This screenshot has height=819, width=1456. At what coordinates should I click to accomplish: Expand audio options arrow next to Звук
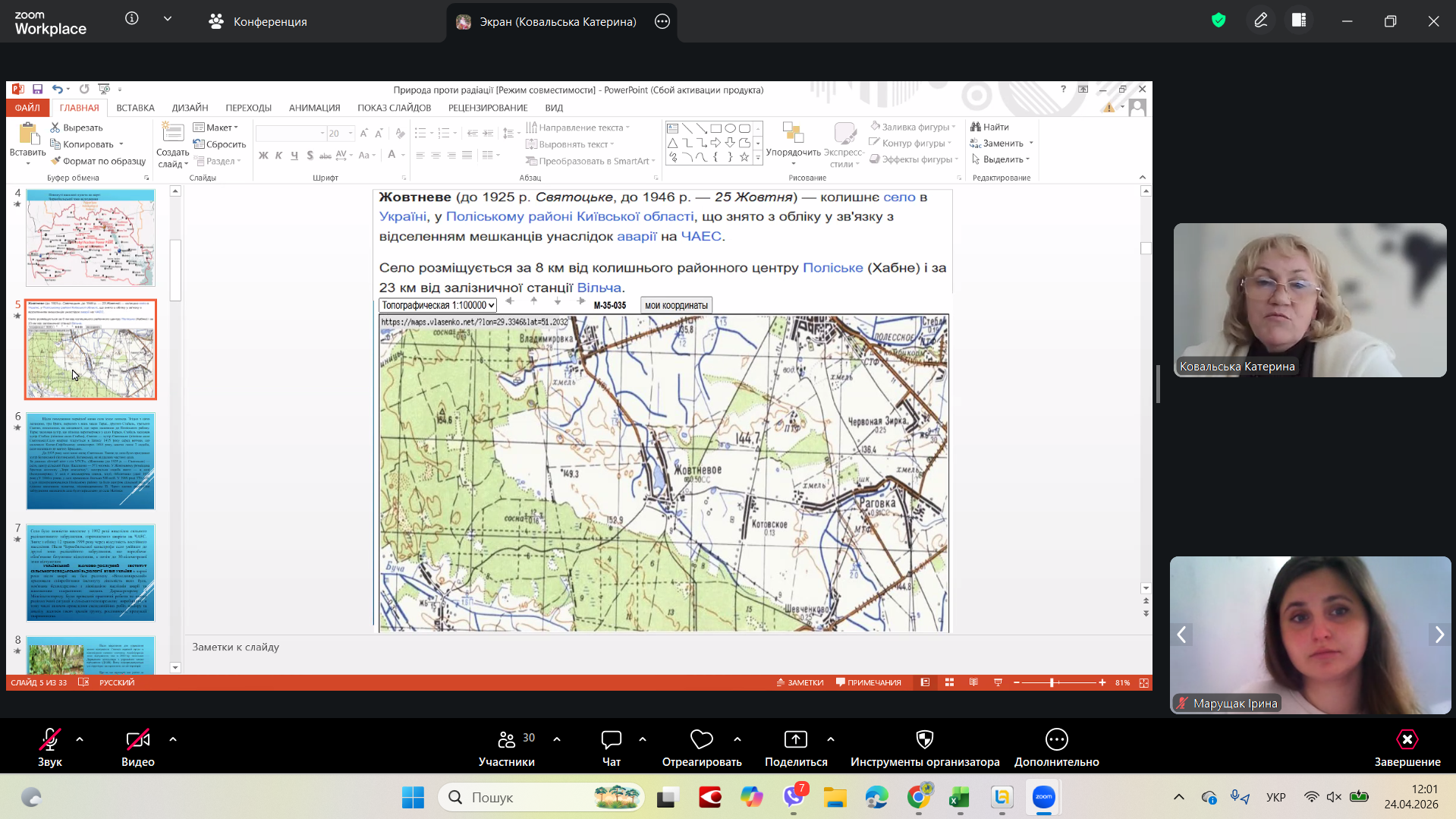click(x=80, y=739)
